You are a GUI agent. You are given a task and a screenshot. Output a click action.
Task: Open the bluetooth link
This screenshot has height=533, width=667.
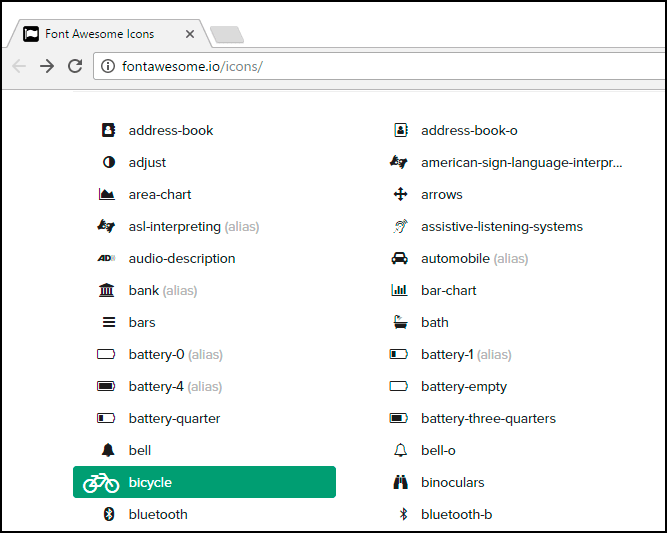coord(158,514)
